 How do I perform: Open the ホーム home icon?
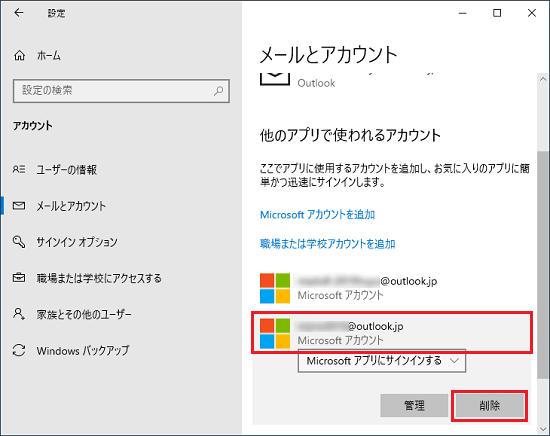[x=19, y=55]
